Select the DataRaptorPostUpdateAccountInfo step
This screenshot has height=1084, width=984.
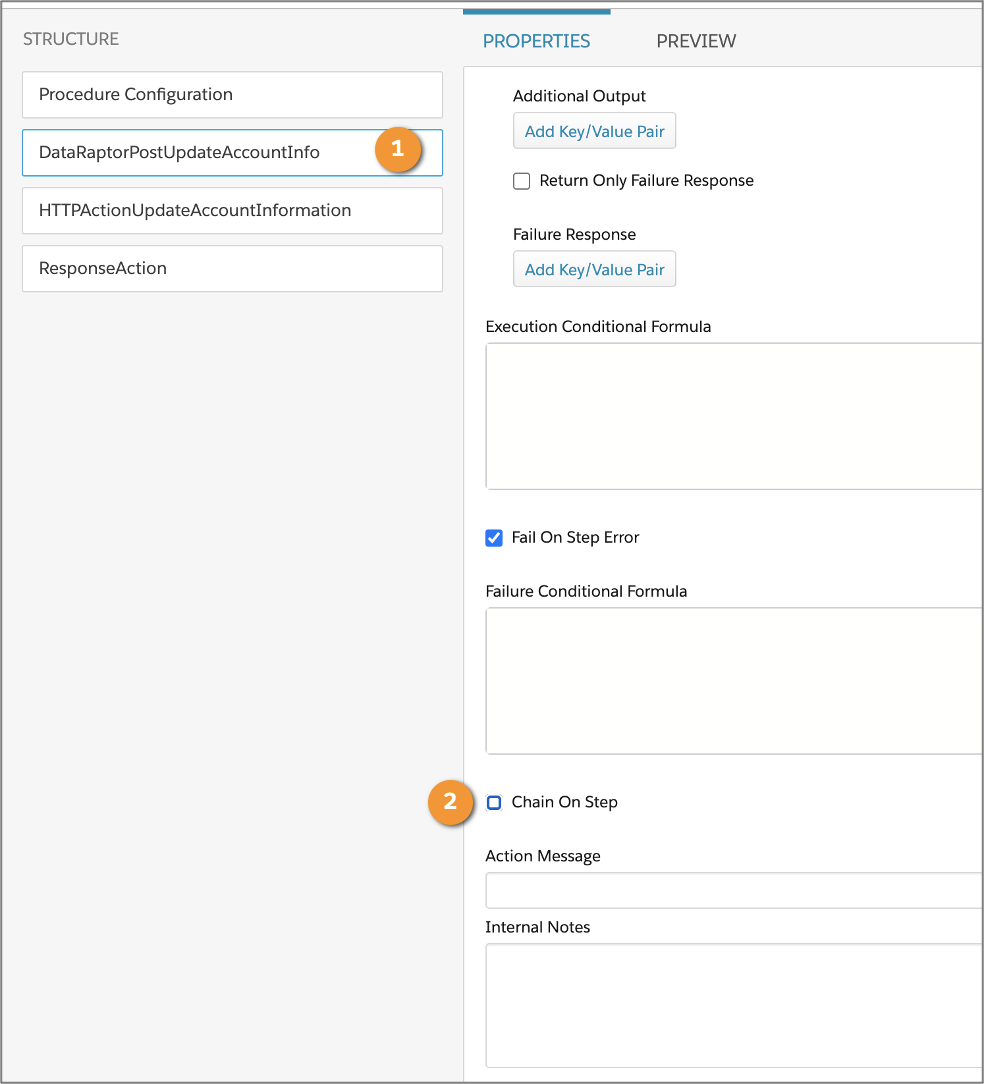pyautogui.click(x=232, y=153)
